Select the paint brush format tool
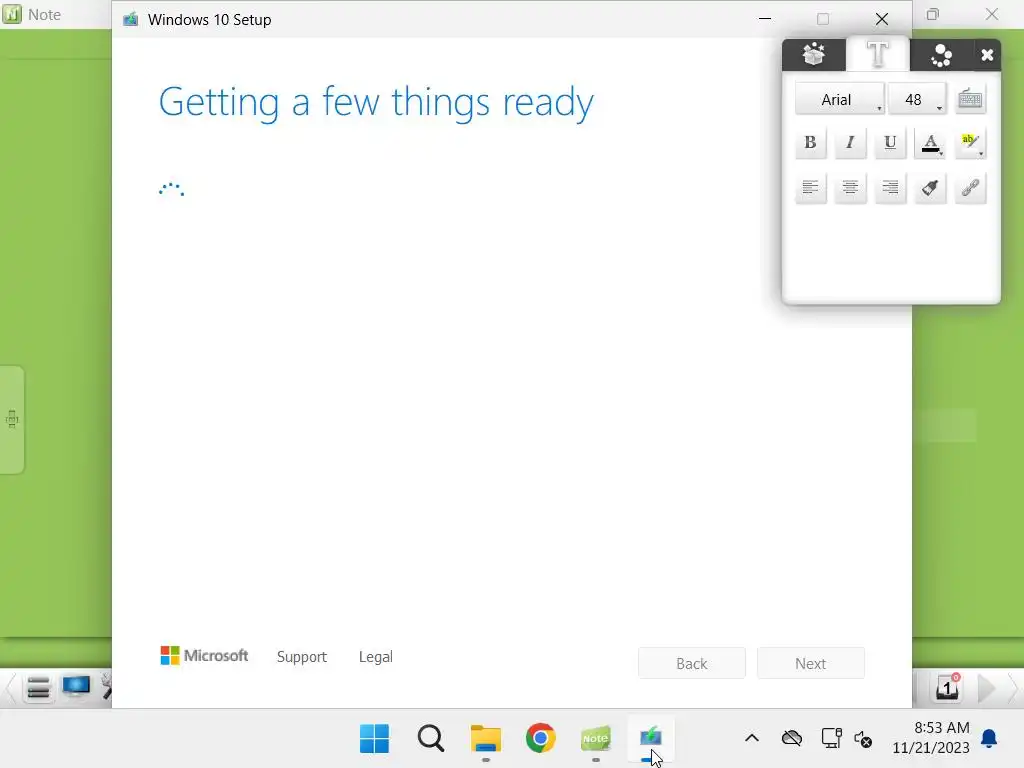 click(931, 188)
